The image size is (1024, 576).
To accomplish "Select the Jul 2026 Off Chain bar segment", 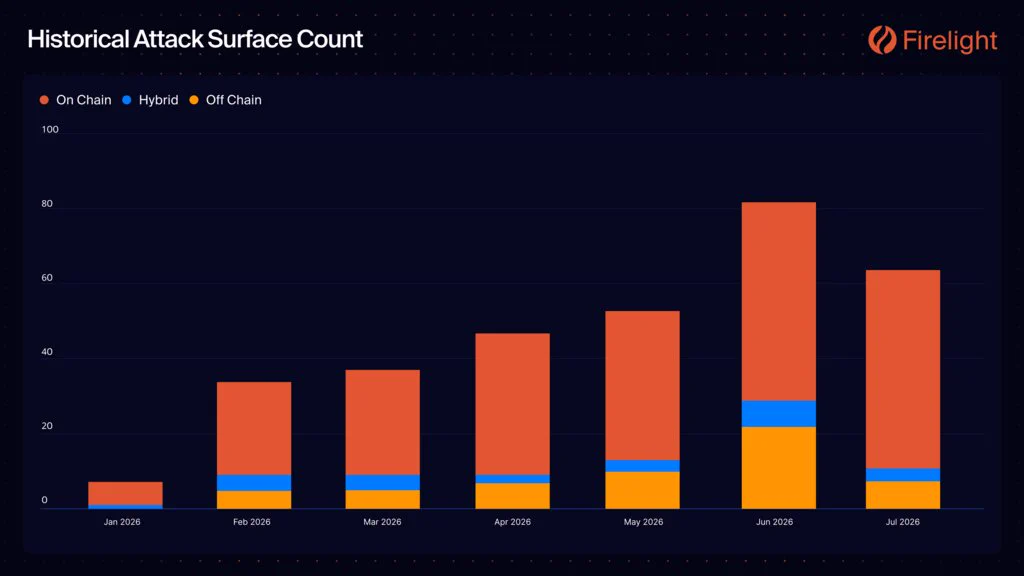I will click(903, 495).
